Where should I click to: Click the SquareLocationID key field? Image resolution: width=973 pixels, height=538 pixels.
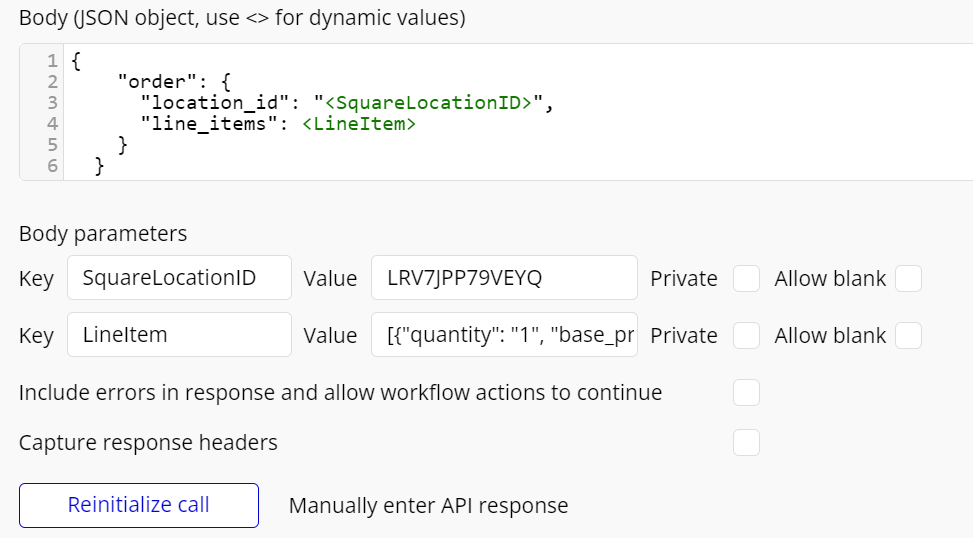tap(179, 278)
